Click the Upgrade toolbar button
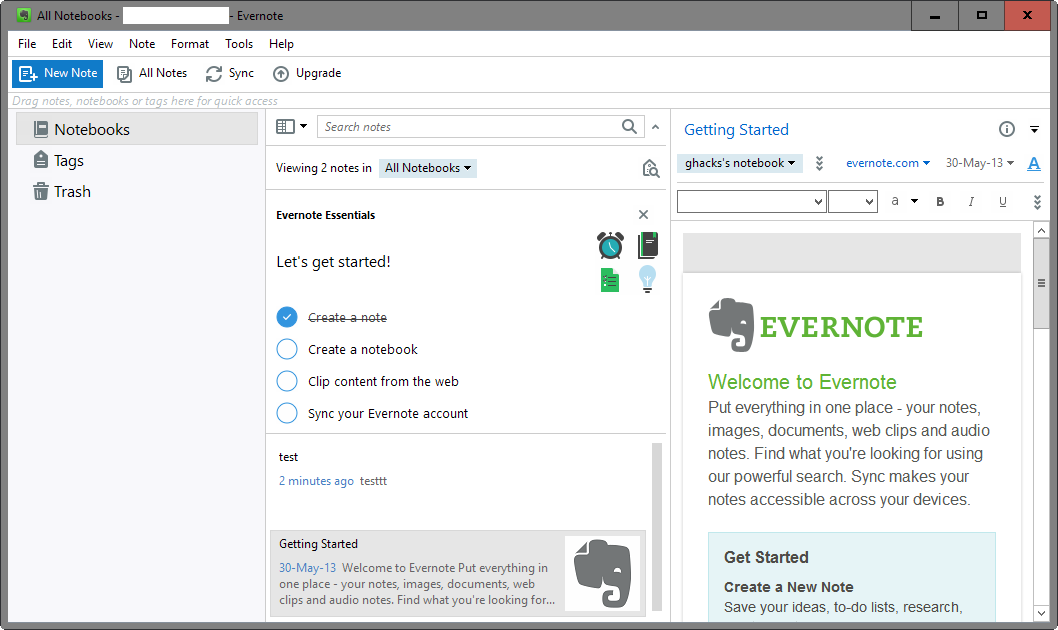Image resolution: width=1058 pixels, height=630 pixels. (x=307, y=74)
